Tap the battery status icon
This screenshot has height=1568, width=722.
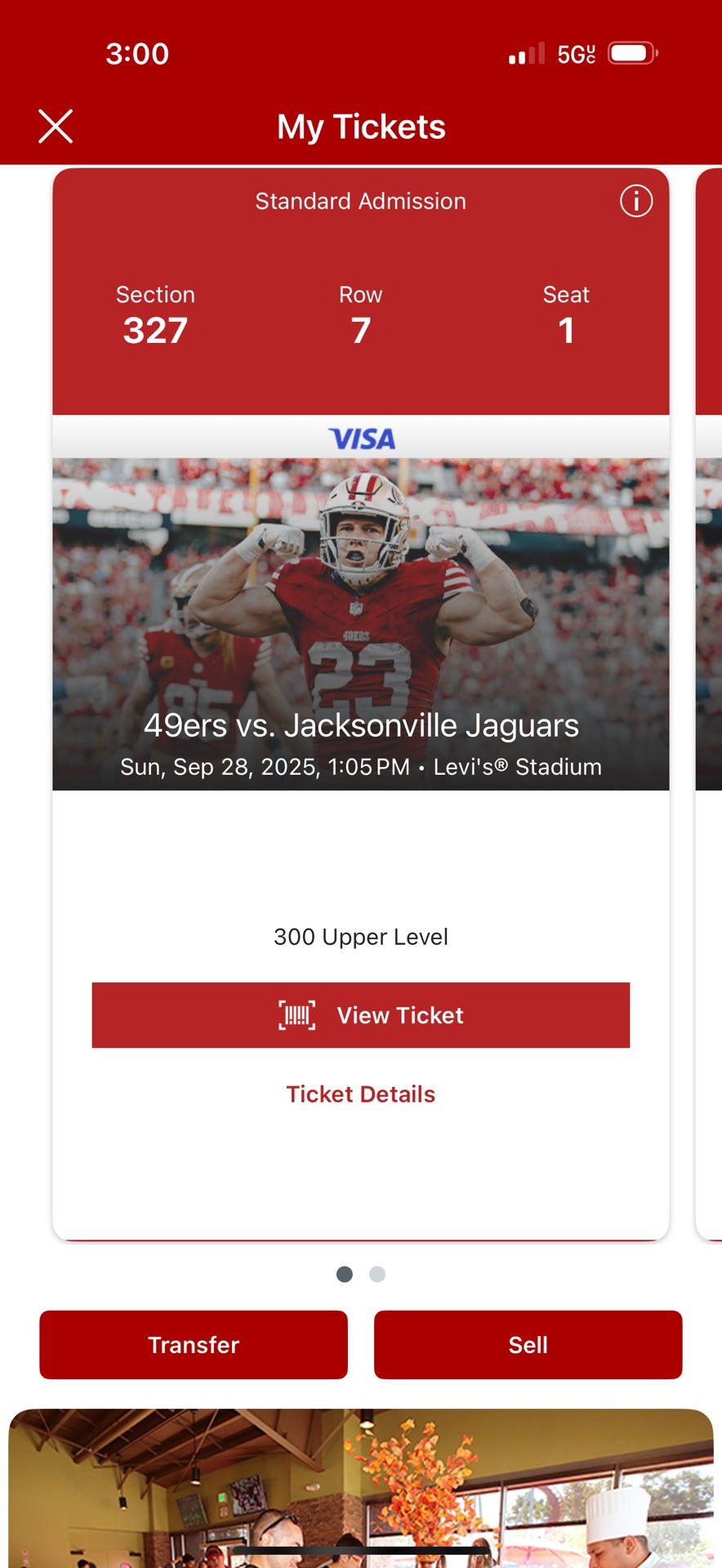coord(633,54)
